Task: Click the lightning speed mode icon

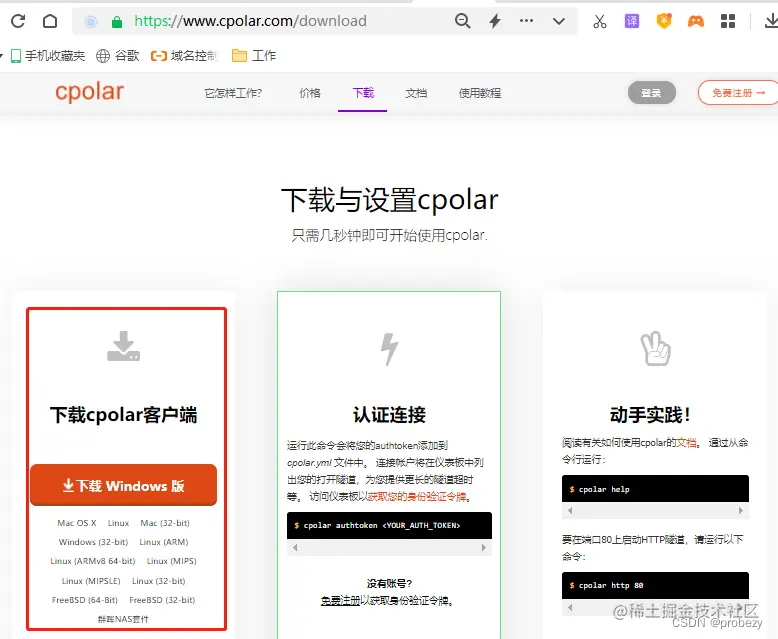Action: pos(495,21)
